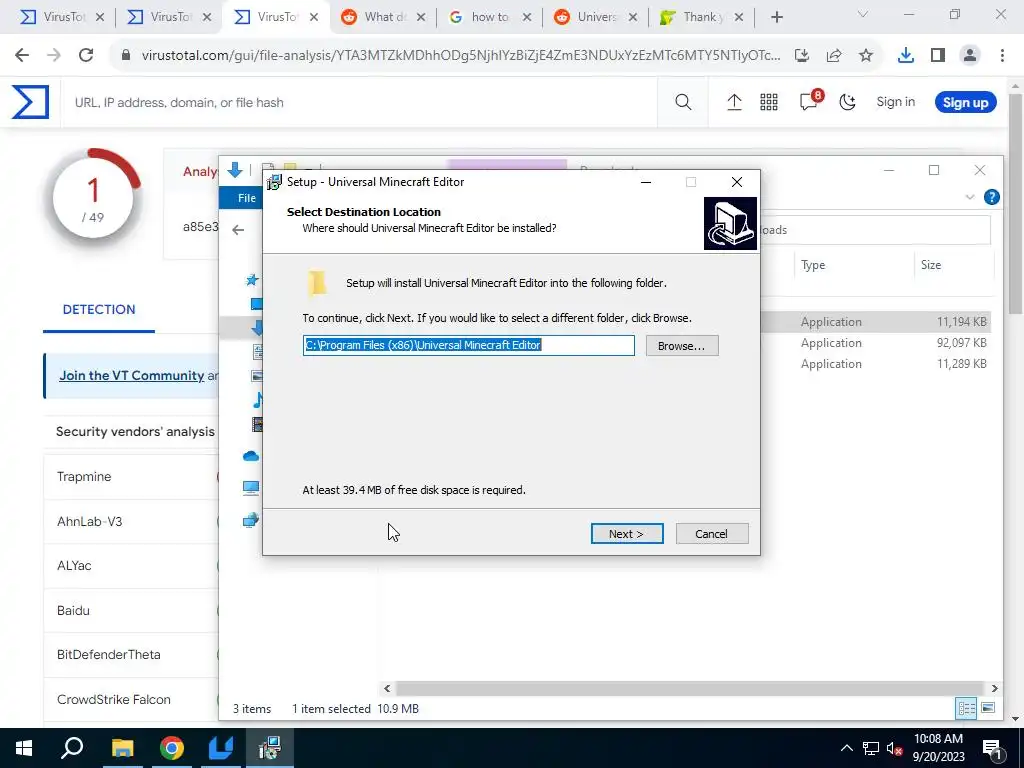Open Join the VT Community link
1024x768 pixels.
pyautogui.click(x=131, y=376)
